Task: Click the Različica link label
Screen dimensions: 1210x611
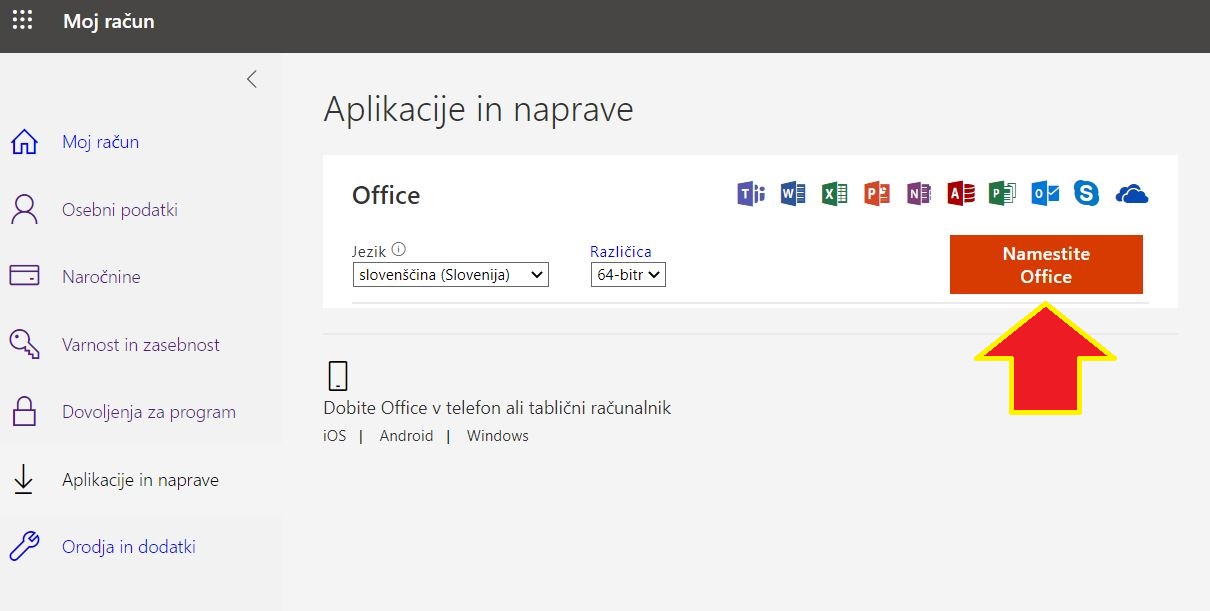Action: click(x=620, y=252)
